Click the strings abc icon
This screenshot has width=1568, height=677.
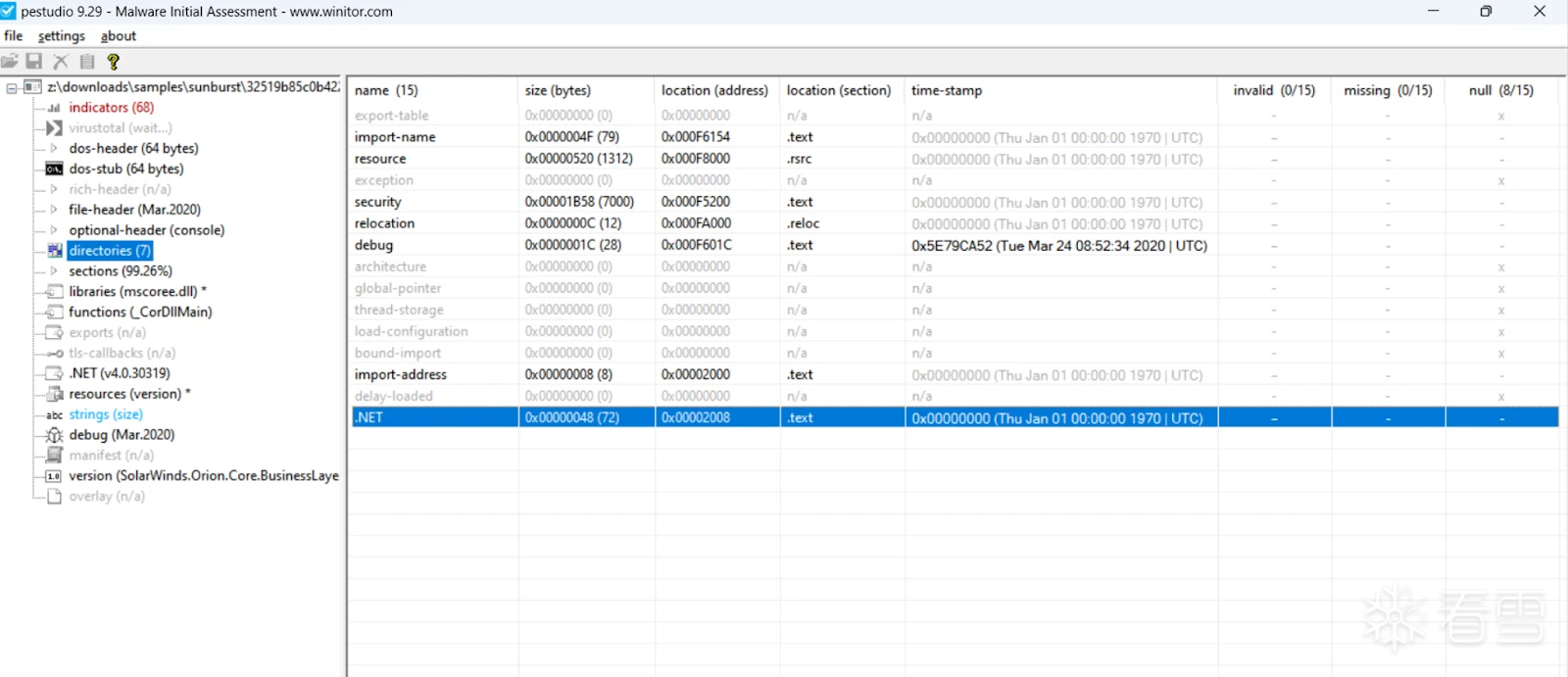click(55, 414)
